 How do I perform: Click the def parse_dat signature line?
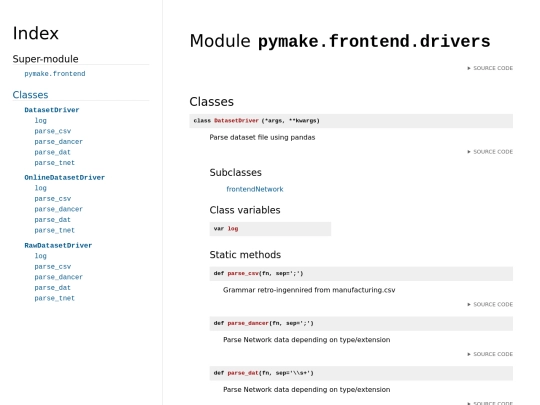coord(361,373)
